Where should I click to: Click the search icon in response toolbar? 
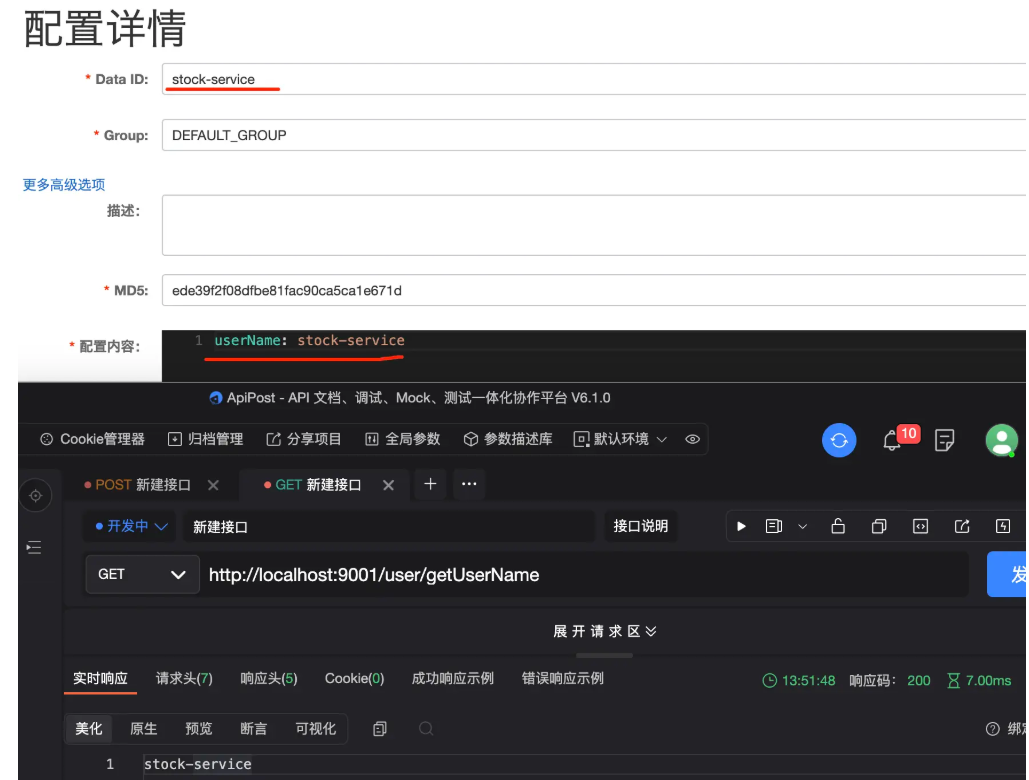pos(426,729)
